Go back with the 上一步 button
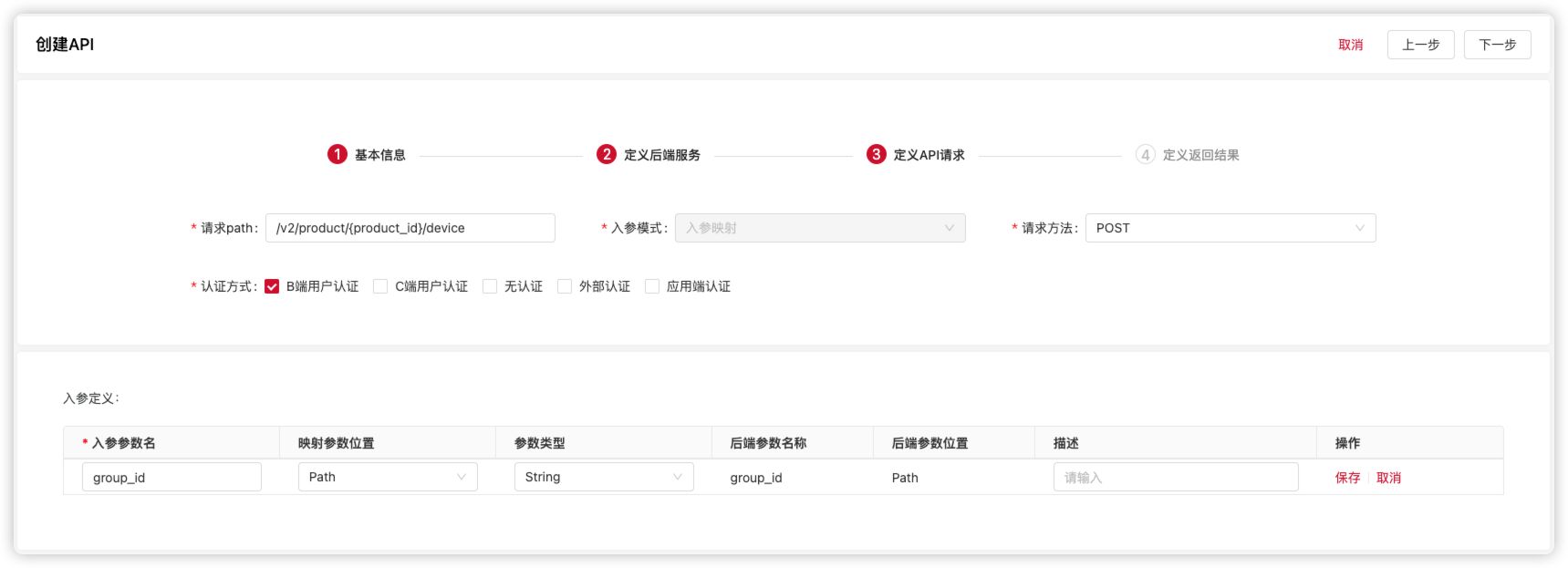The image size is (1568, 568). tap(1420, 45)
